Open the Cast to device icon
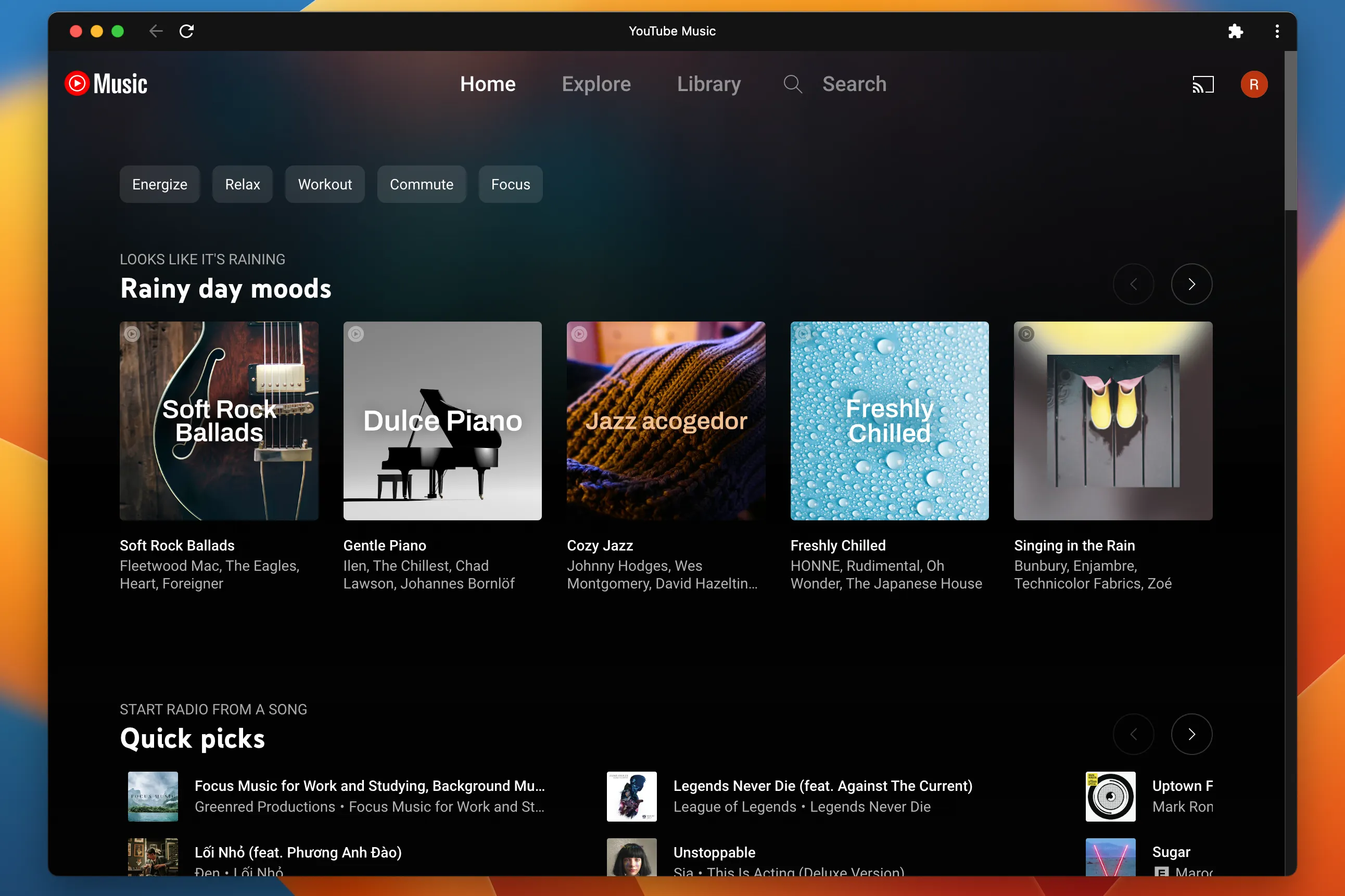 1203,84
